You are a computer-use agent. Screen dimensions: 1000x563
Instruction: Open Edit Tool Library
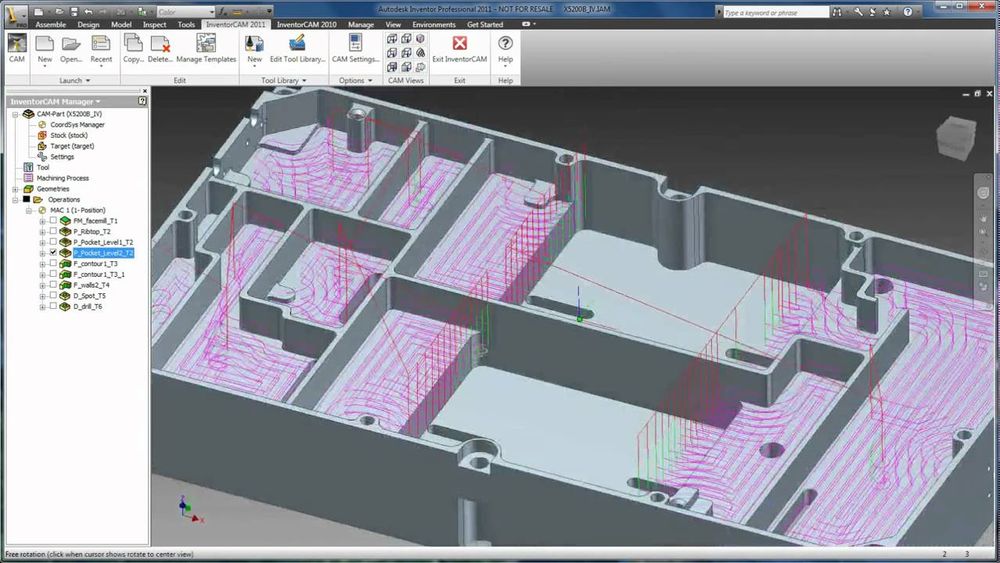(297, 48)
